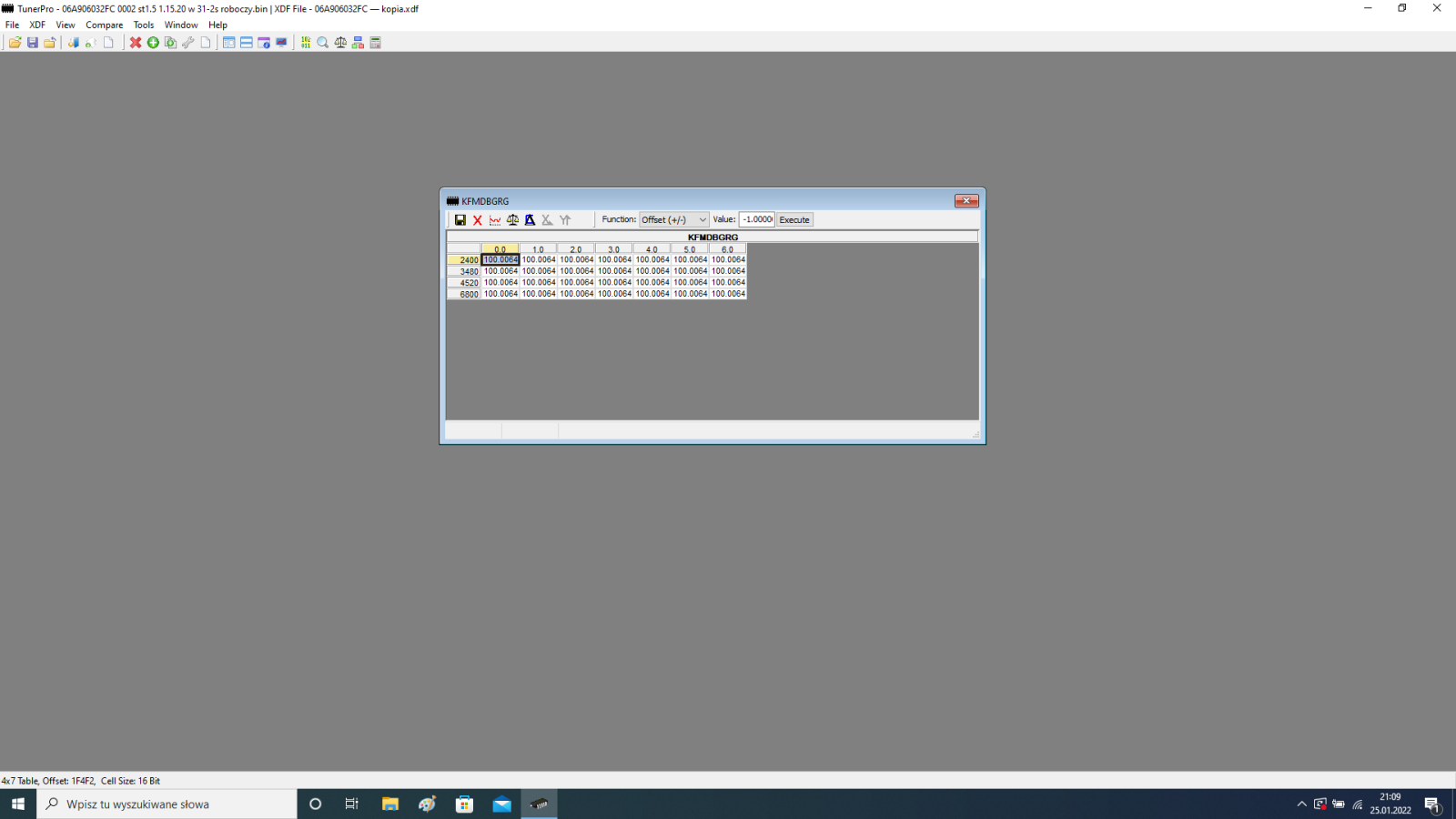Save the bin using the blue floppy icon
The width and height of the screenshot is (1456, 819).
tap(33, 43)
